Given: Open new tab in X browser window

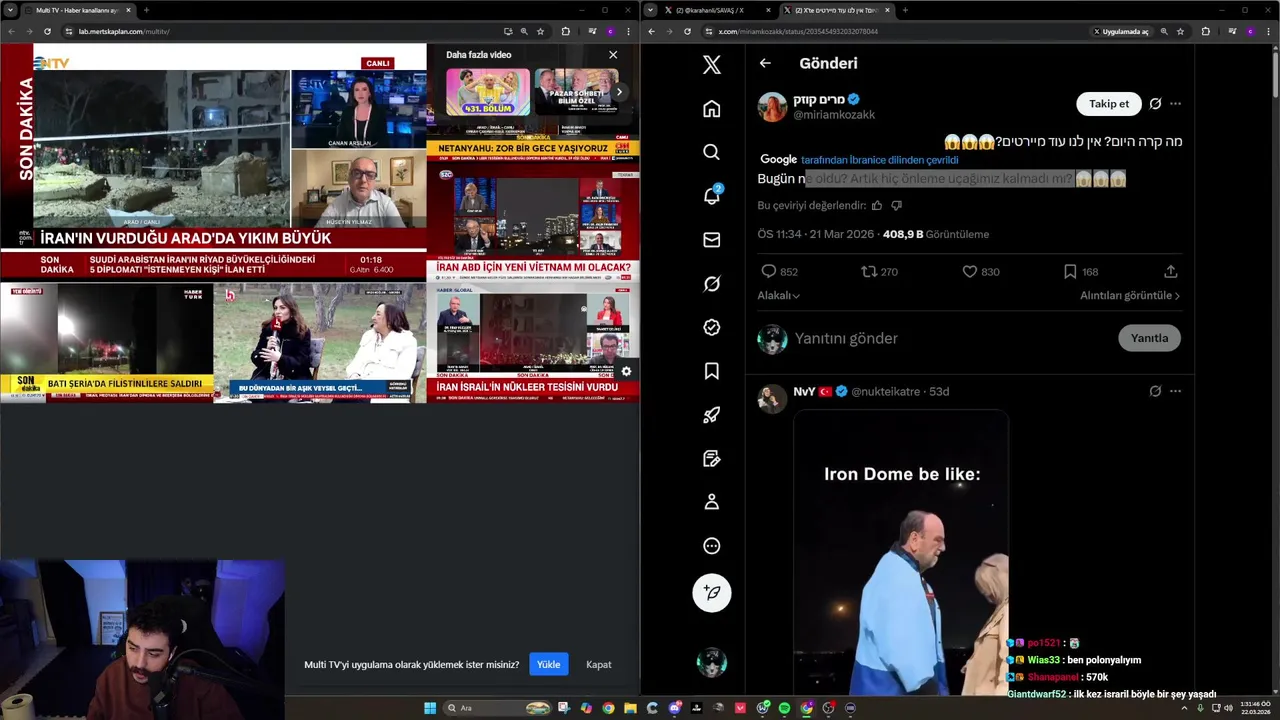Looking at the screenshot, I should pyautogui.click(x=905, y=10).
